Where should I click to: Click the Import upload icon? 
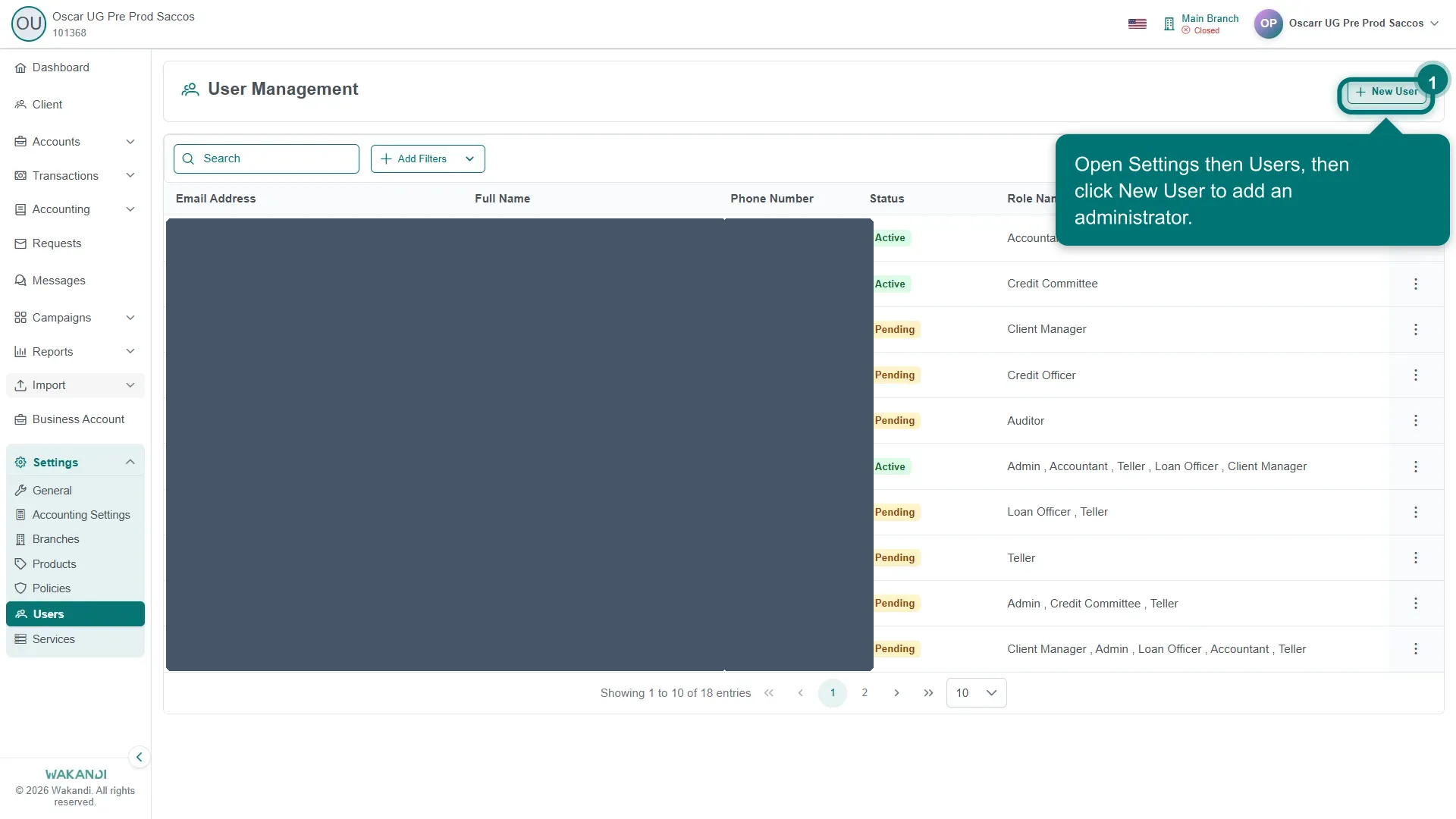(20, 385)
